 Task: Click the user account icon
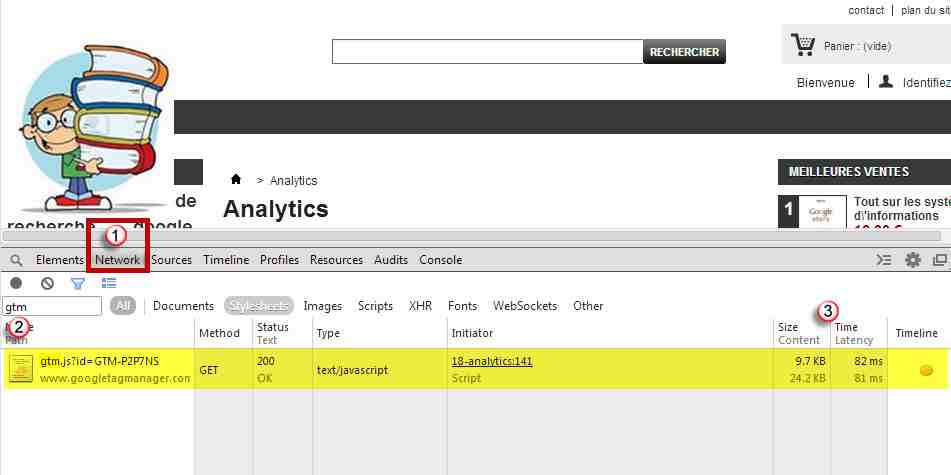tap(885, 81)
